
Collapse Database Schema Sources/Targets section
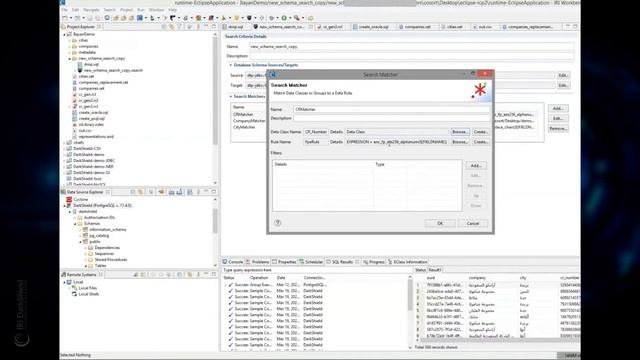(x=230, y=65)
